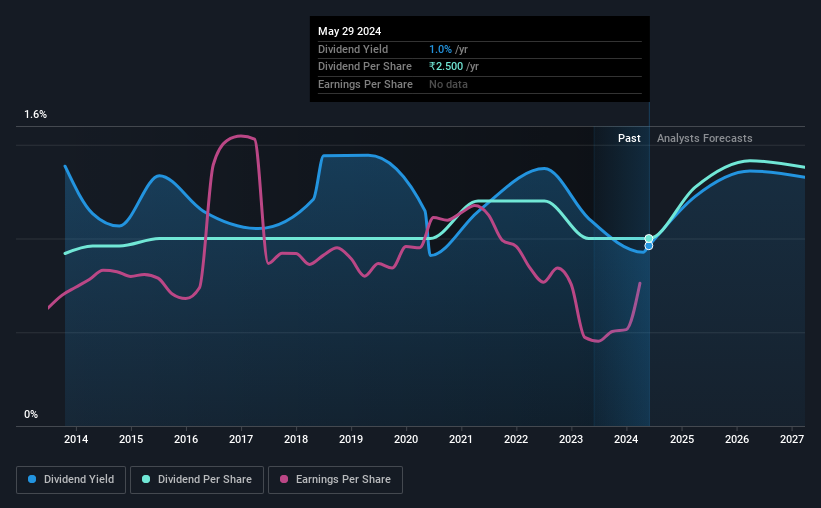
Task: Select the teal Dividend Per Share data point marker
Action: pyautogui.click(x=649, y=238)
